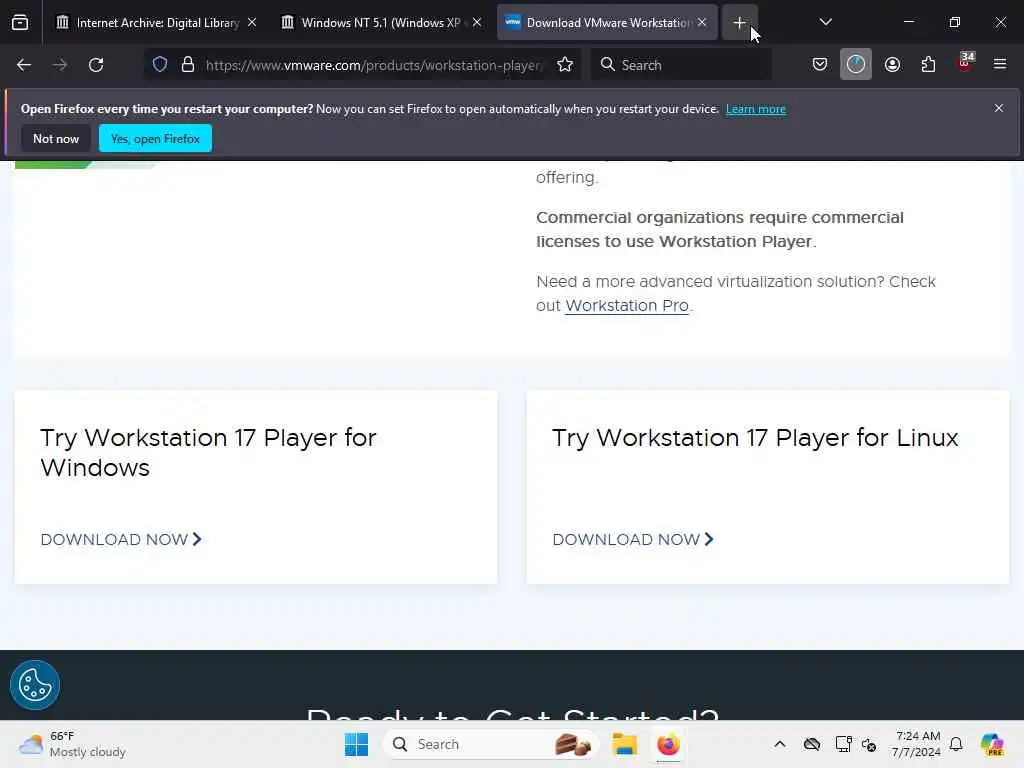Open File Explorer from taskbar
1024x768 pixels.
click(x=624, y=744)
